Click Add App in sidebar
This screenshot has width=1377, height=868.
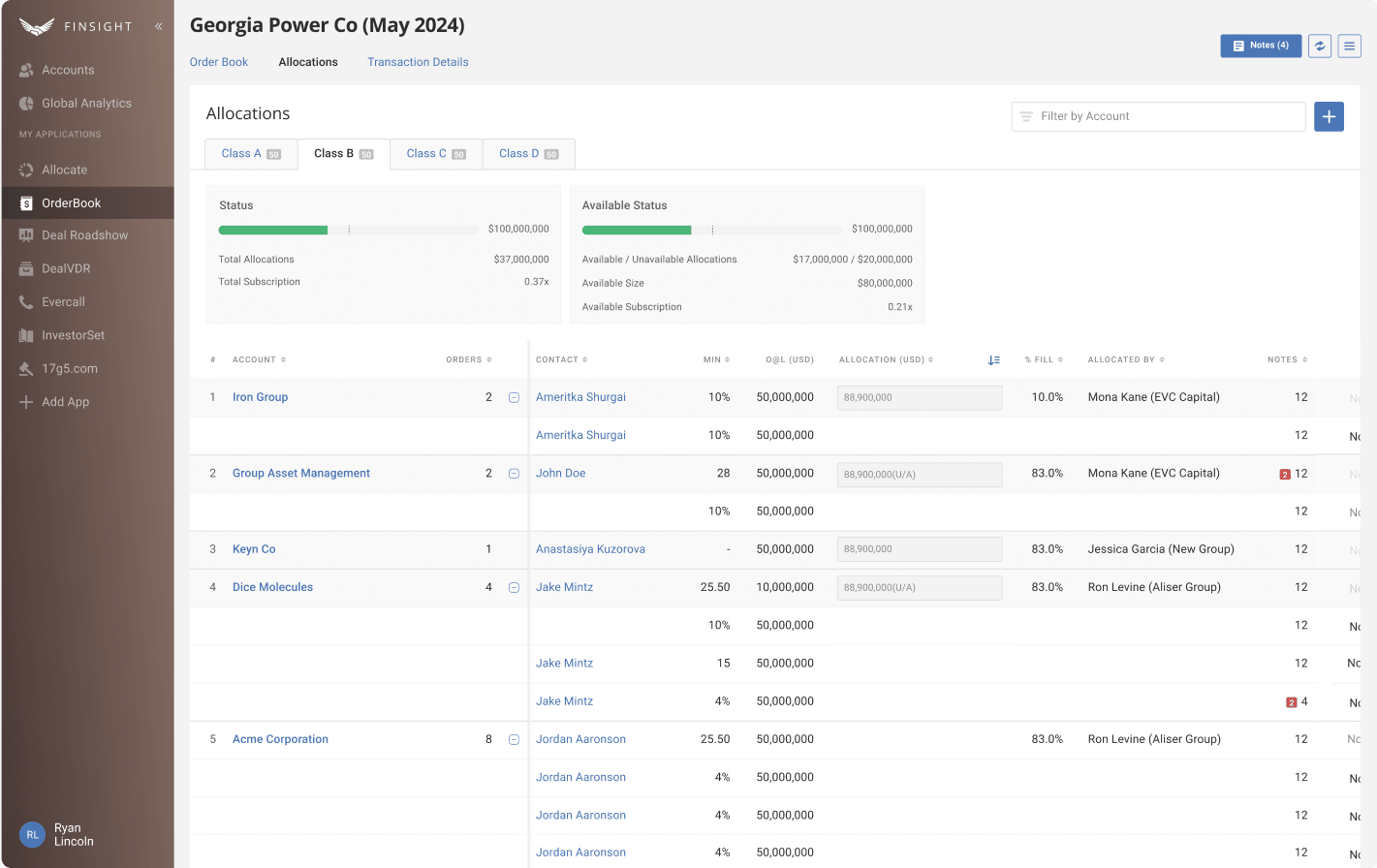click(65, 402)
